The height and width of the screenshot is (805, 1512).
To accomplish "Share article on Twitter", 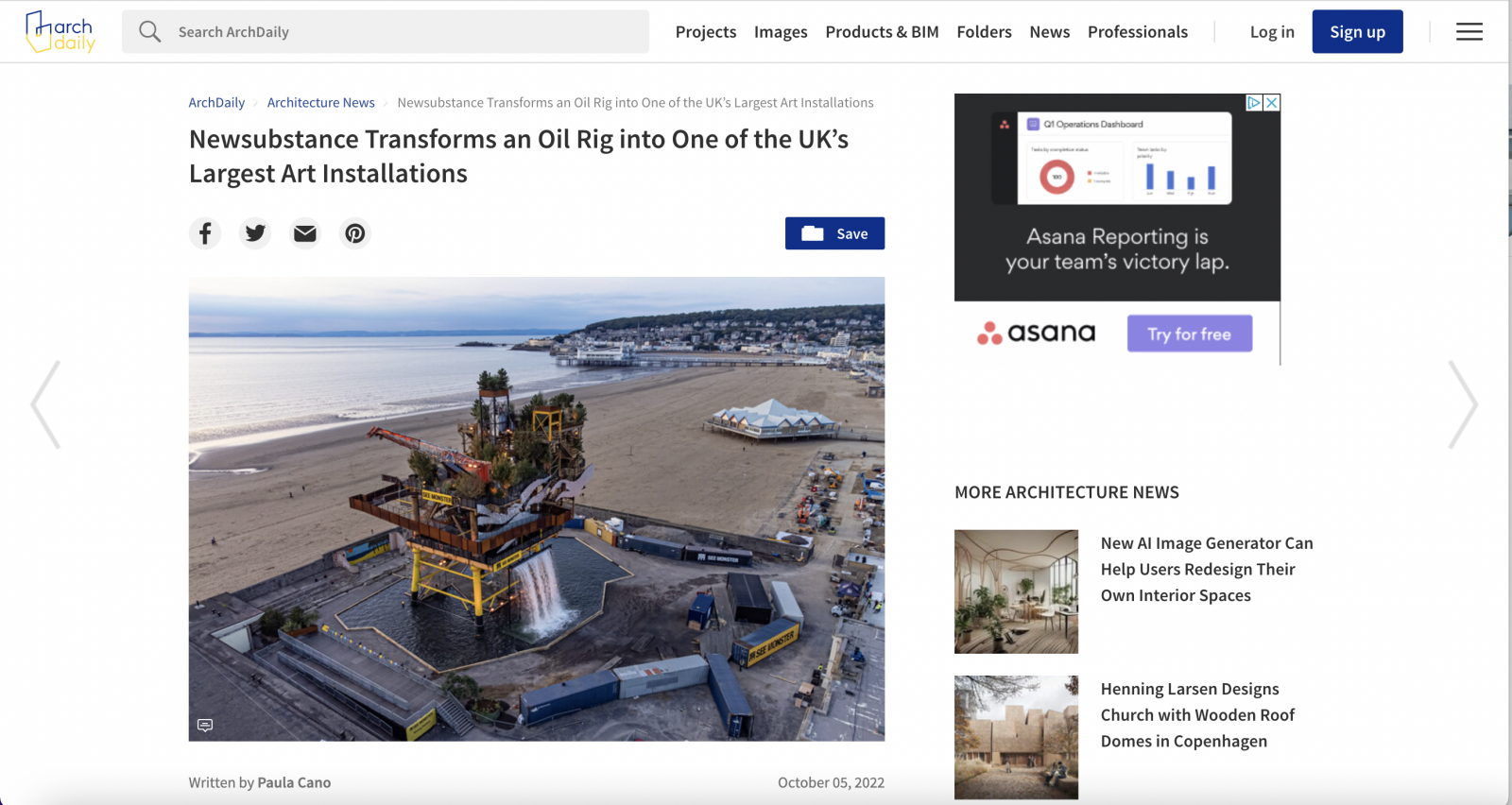I will coord(255,233).
